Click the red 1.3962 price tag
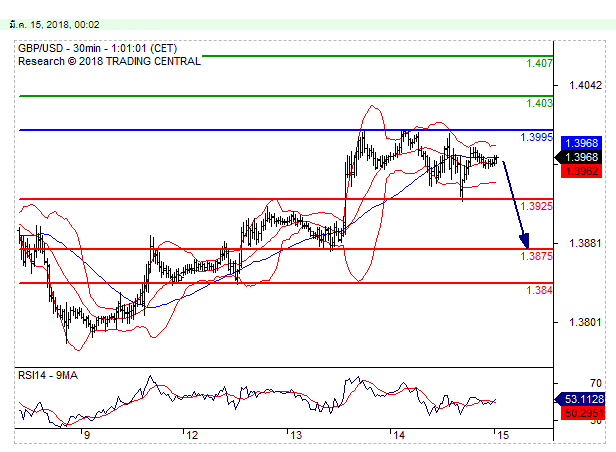The height and width of the screenshot is (452, 616). point(581,171)
